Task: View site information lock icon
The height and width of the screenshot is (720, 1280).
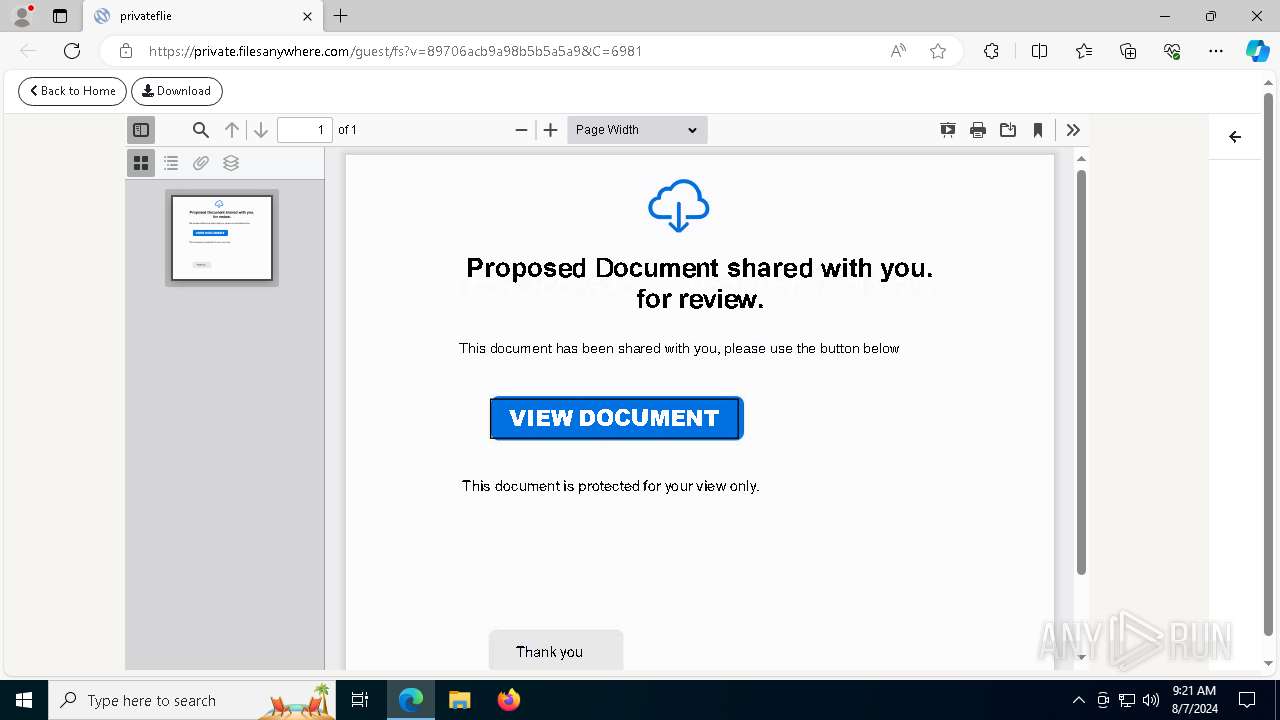Action: 126,51
